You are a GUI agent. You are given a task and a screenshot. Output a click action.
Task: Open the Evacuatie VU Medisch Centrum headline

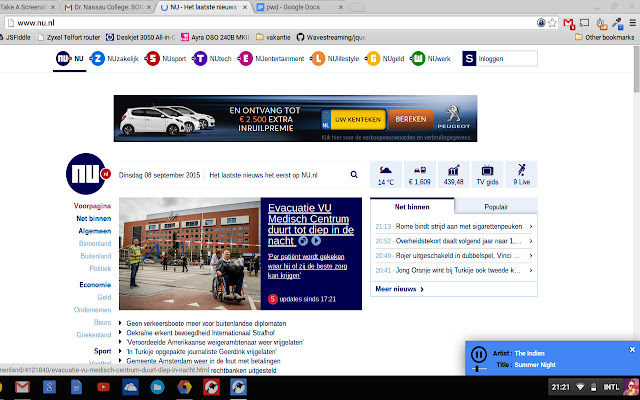click(310, 224)
